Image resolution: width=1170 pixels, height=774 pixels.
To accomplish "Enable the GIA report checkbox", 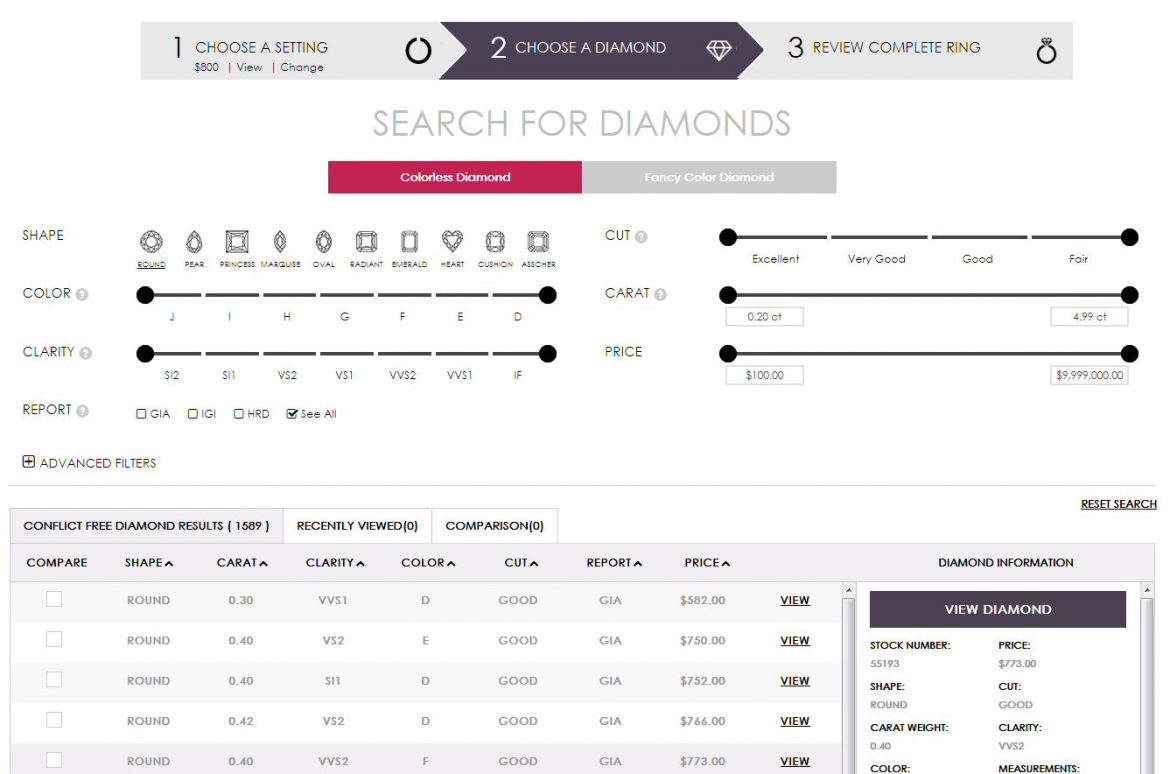I will pyautogui.click(x=140, y=413).
